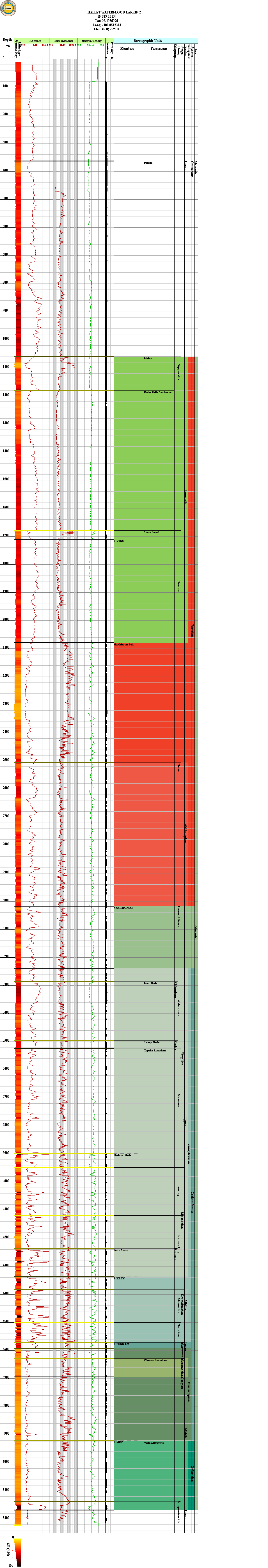
Task: Click the Kansas Geological Survey logo
Action: click(8, 7)
